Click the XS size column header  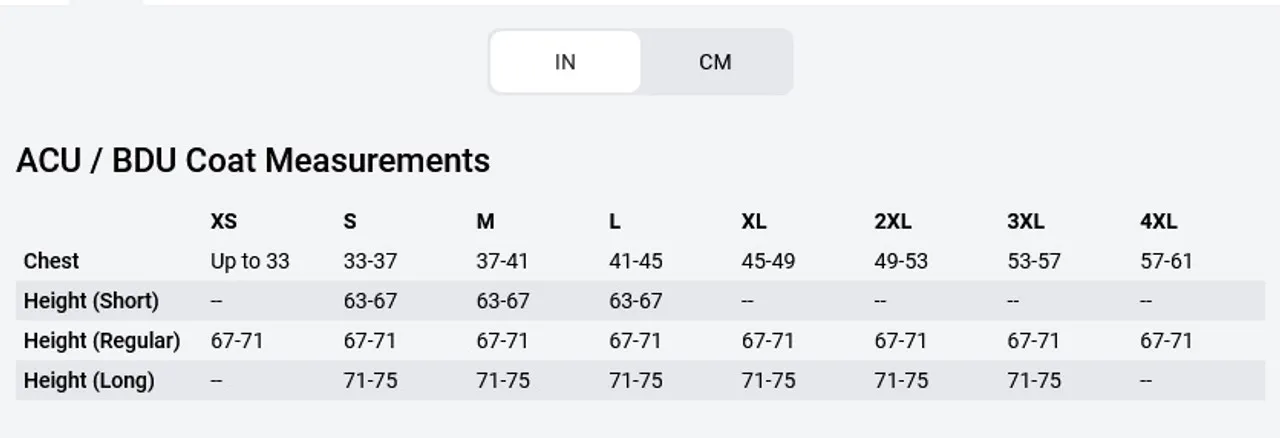pos(224,221)
